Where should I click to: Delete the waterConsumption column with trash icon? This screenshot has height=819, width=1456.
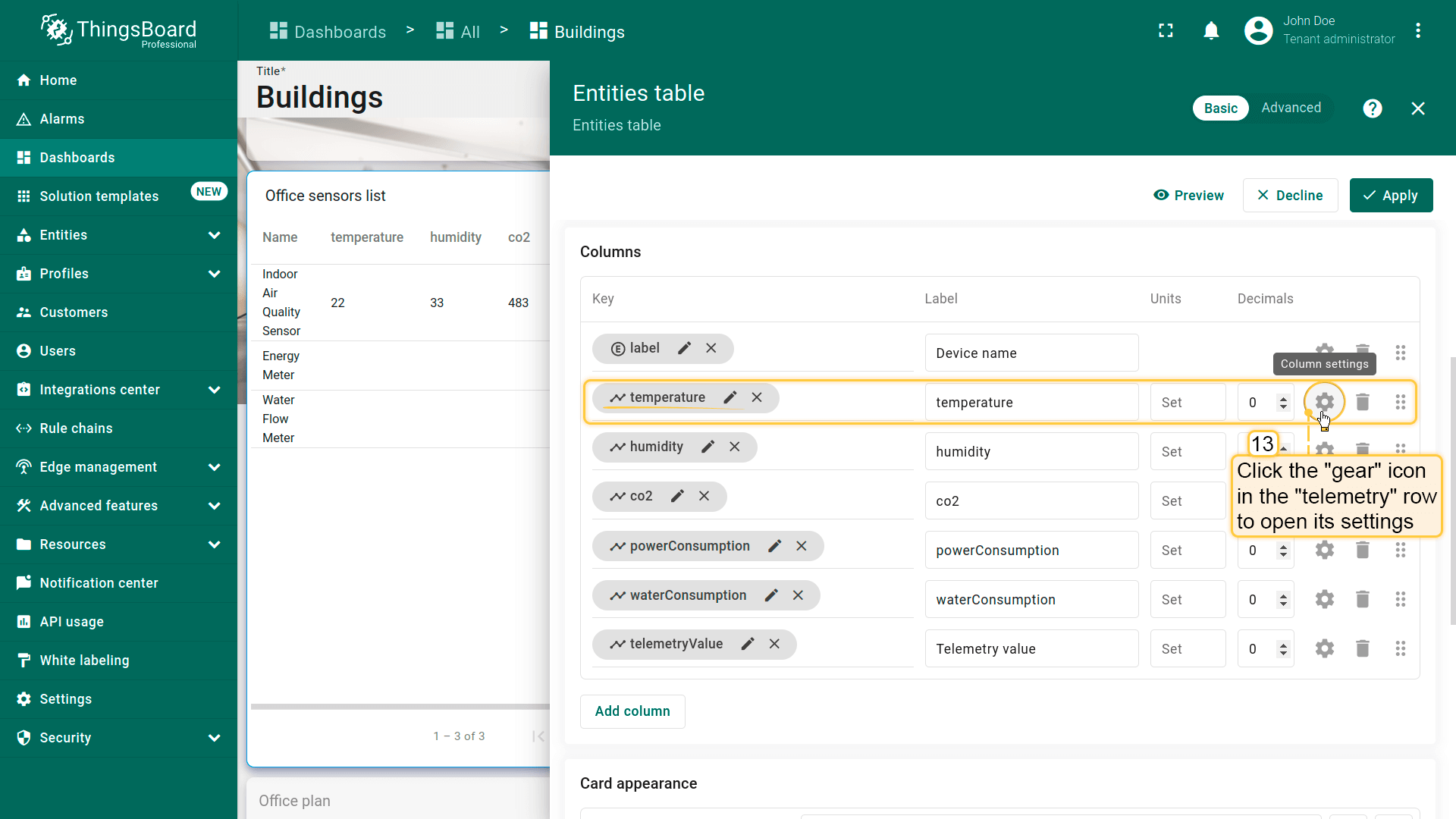coord(1362,599)
